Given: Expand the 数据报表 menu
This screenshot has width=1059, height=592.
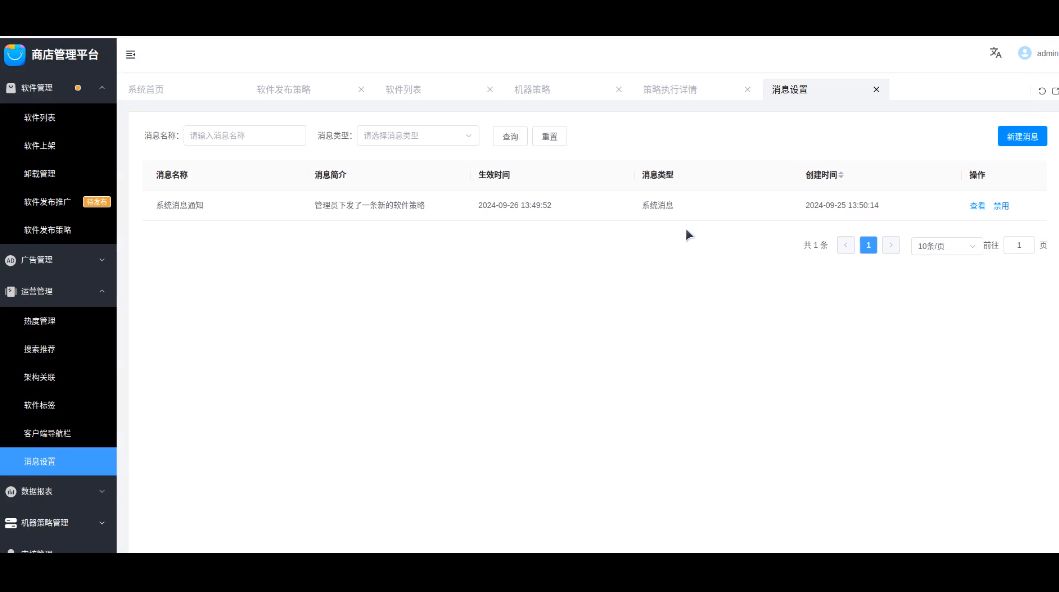Looking at the screenshot, I should point(58,491).
